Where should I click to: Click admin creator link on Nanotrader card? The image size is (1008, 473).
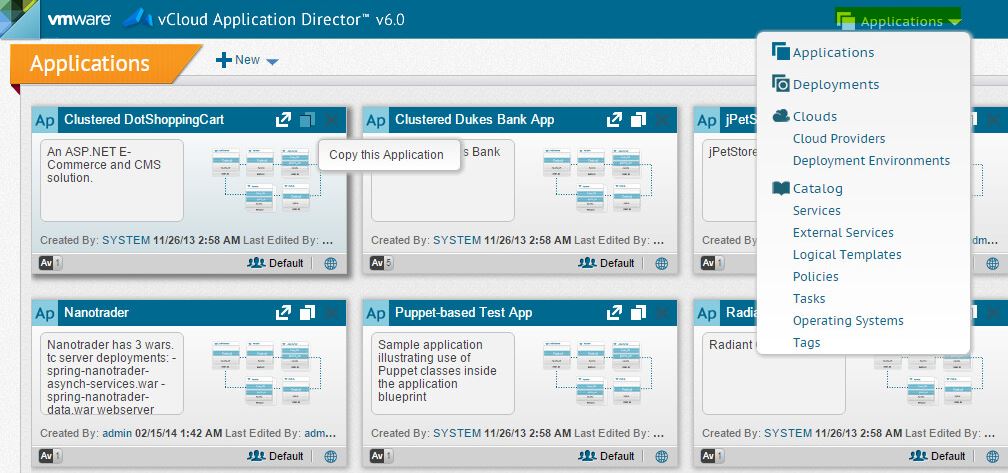tap(117, 433)
